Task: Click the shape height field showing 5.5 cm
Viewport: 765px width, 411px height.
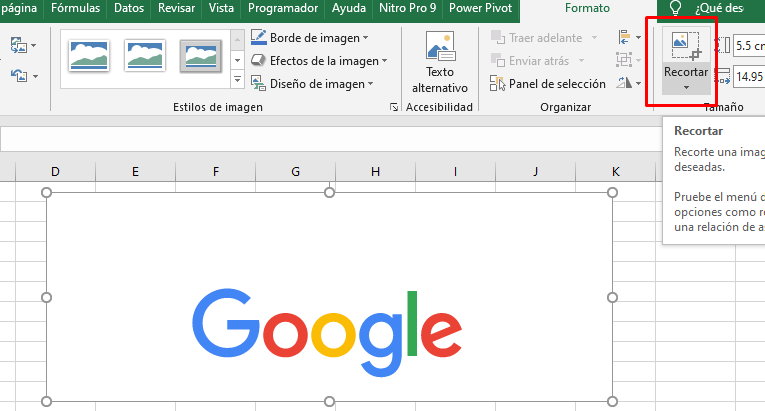Action: [x=749, y=46]
